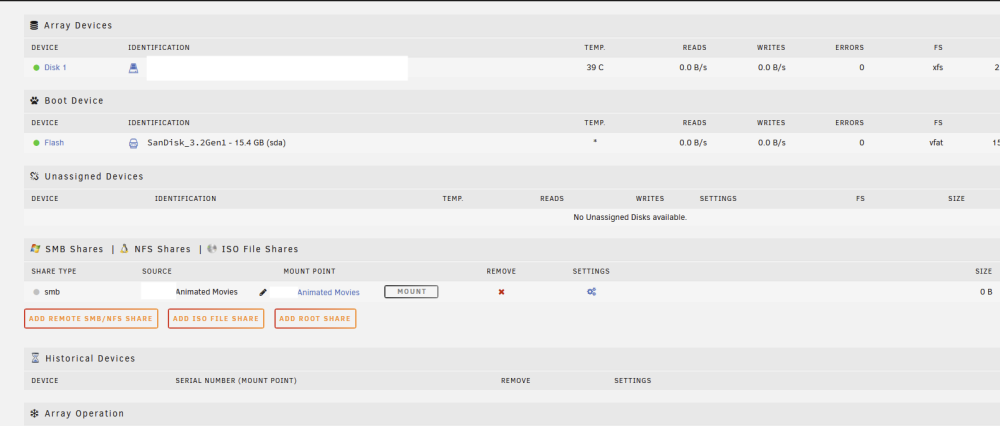Click the smb share type text

point(52,292)
